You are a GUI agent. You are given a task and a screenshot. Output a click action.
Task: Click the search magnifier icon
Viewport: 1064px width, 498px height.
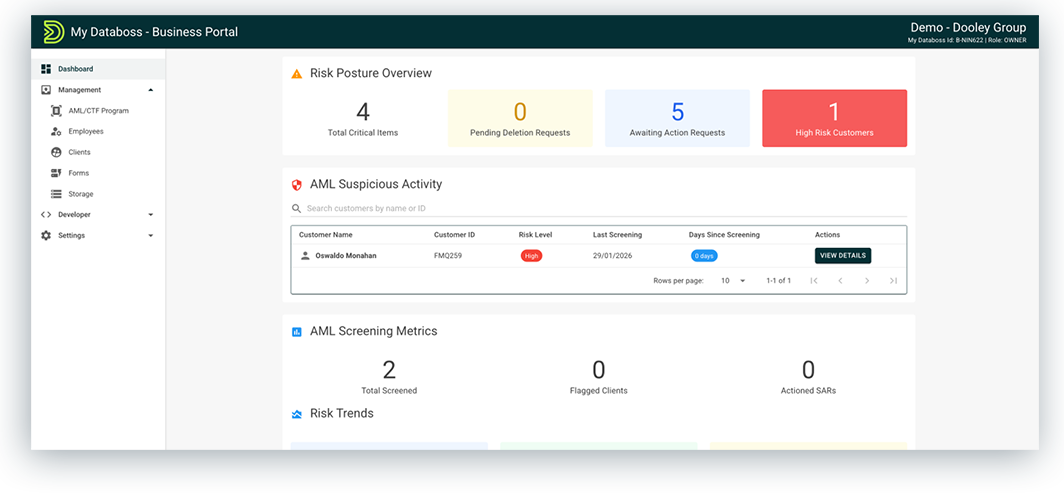(296, 209)
